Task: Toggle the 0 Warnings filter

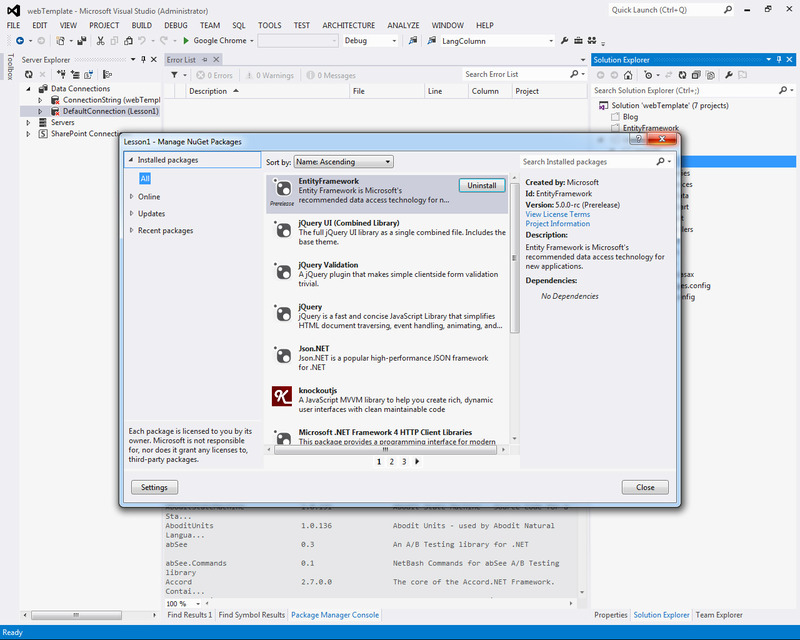Action: 270,76
